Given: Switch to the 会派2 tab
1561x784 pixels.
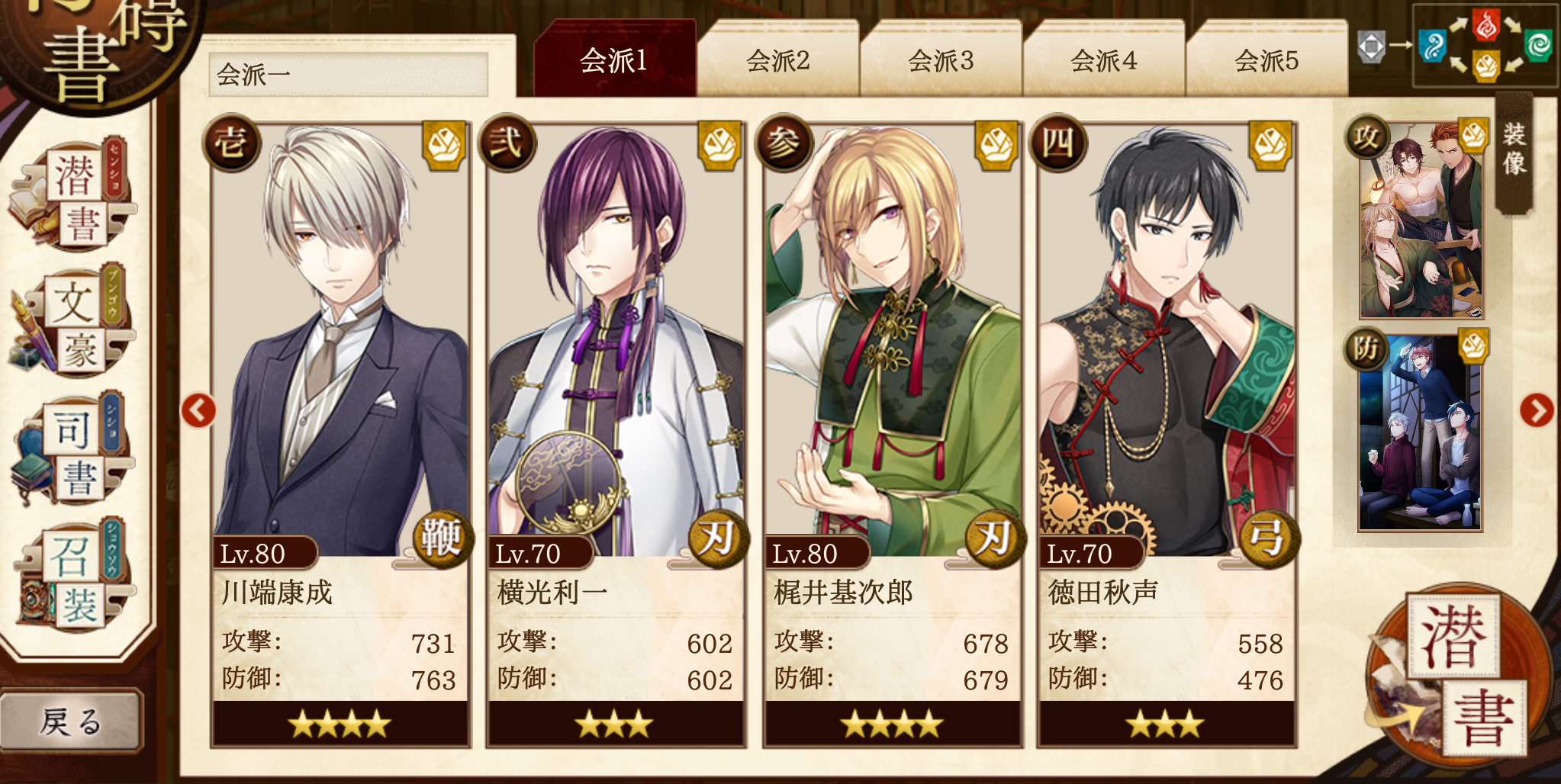Looking at the screenshot, I should 778,59.
